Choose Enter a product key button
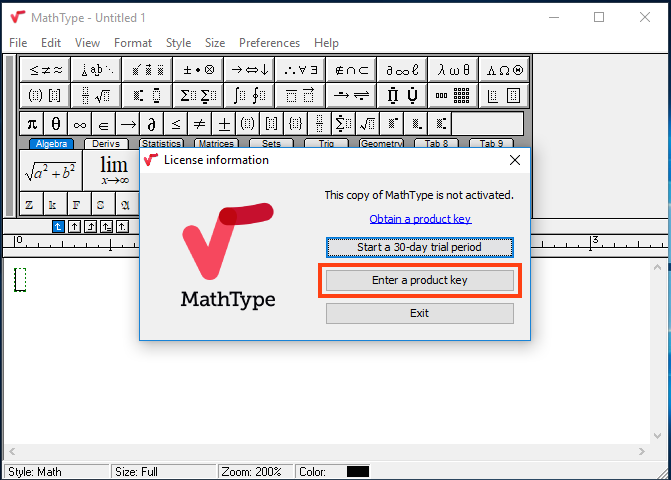 coord(420,280)
